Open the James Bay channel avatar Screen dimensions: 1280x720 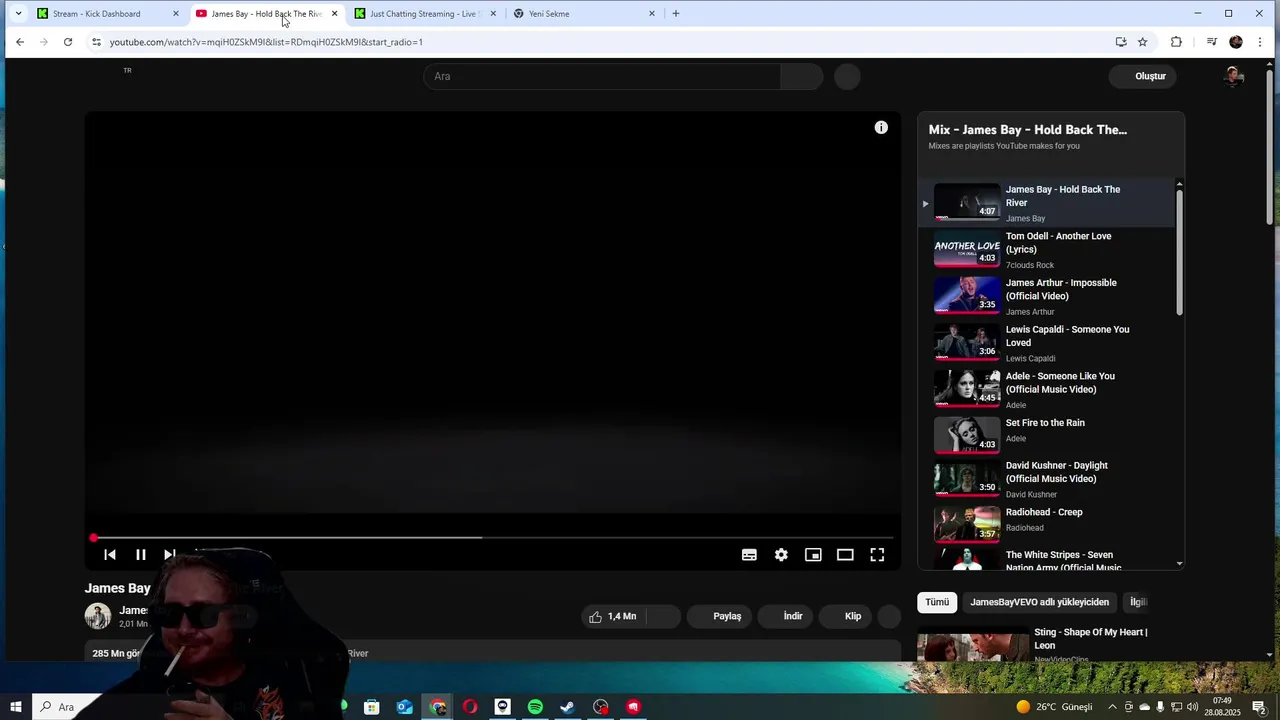click(98, 616)
